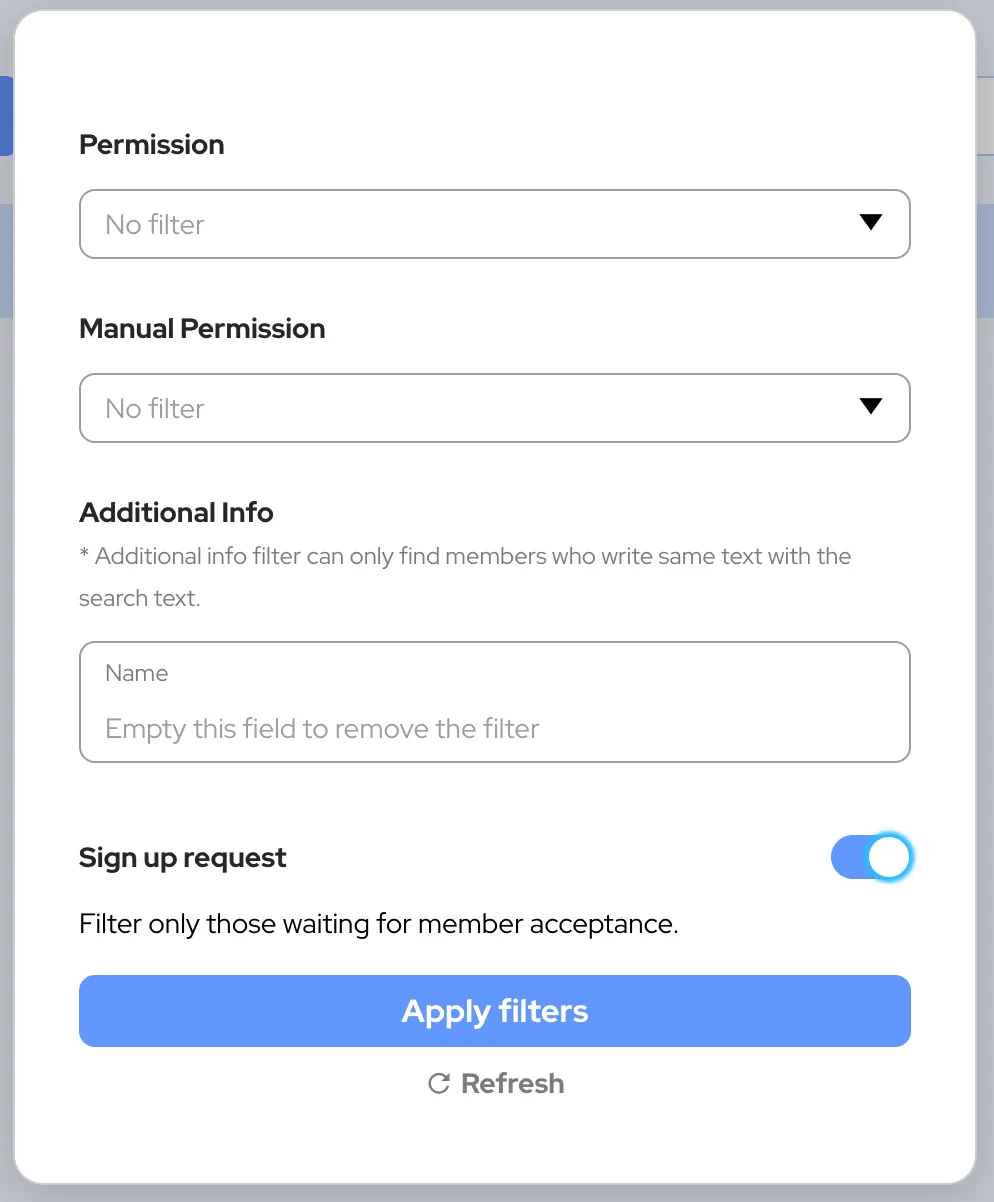The image size is (994, 1202).
Task: Click the Additional Info heading
Action: [x=176, y=513]
